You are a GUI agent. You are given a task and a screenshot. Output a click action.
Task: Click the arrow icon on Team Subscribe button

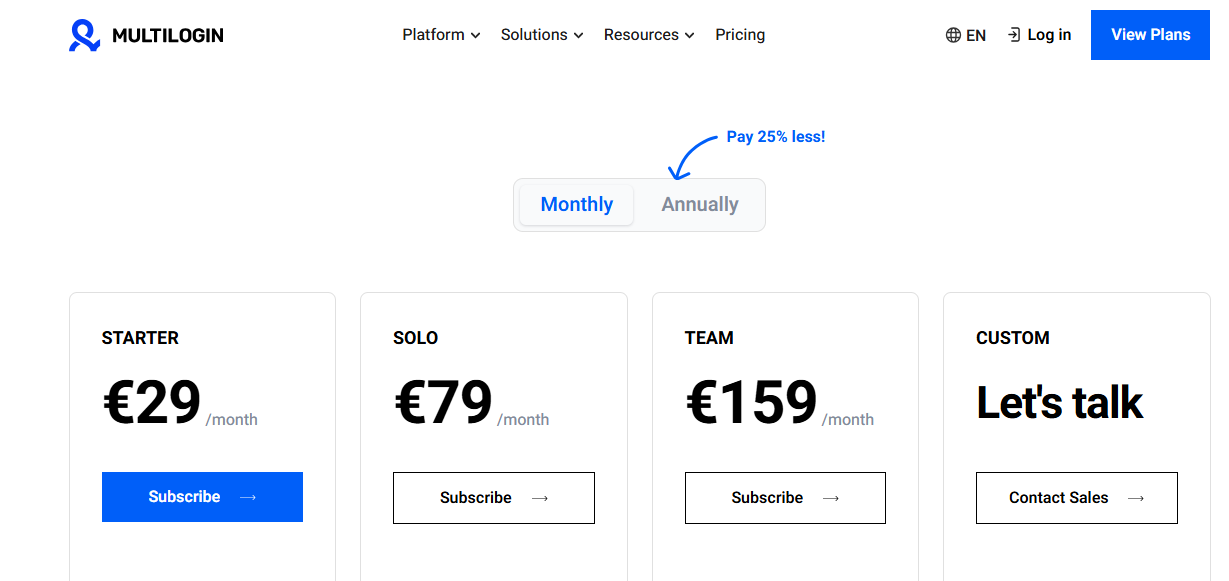[832, 497]
